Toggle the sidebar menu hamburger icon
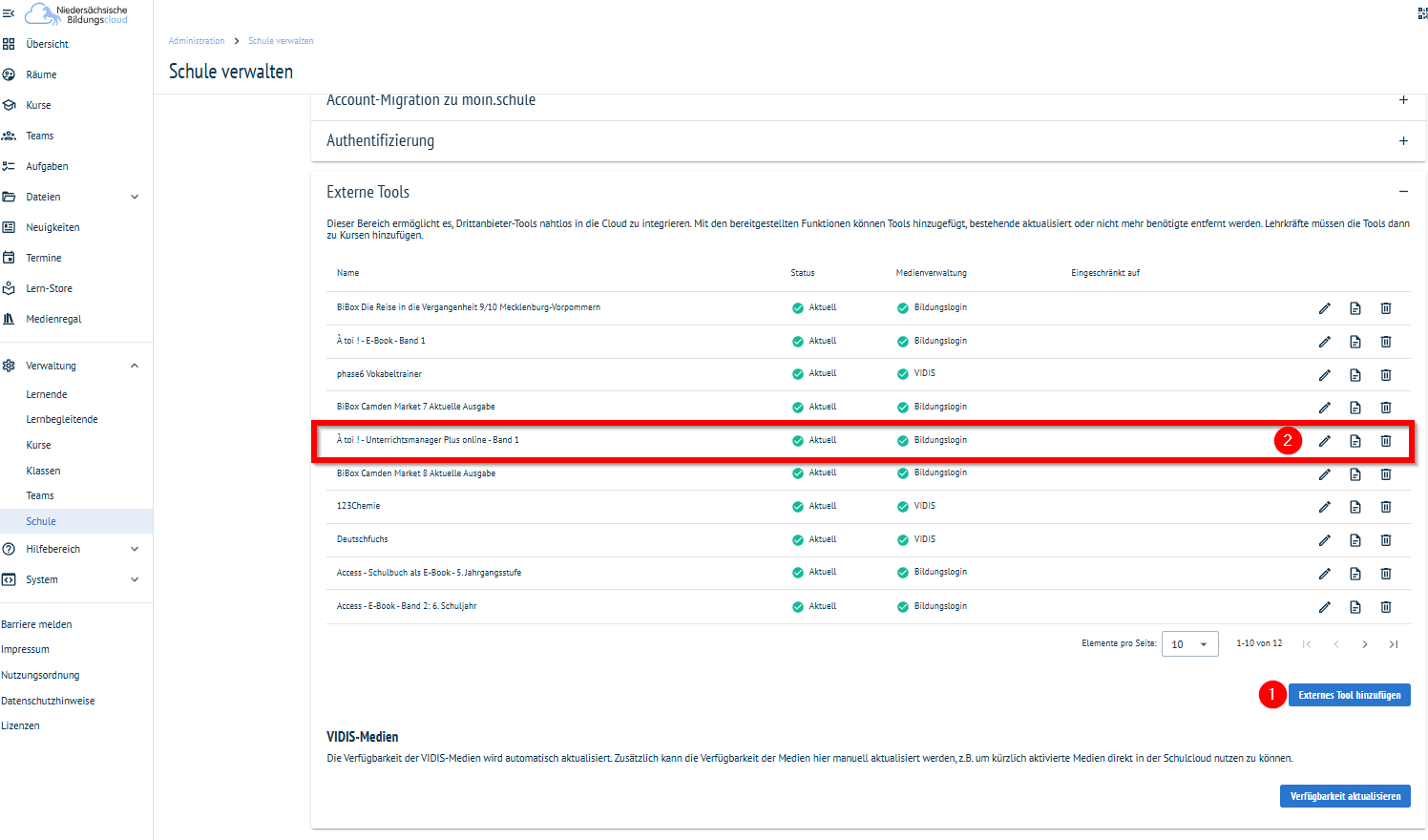Image resolution: width=1428 pixels, height=840 pixels. coord(9,13)
